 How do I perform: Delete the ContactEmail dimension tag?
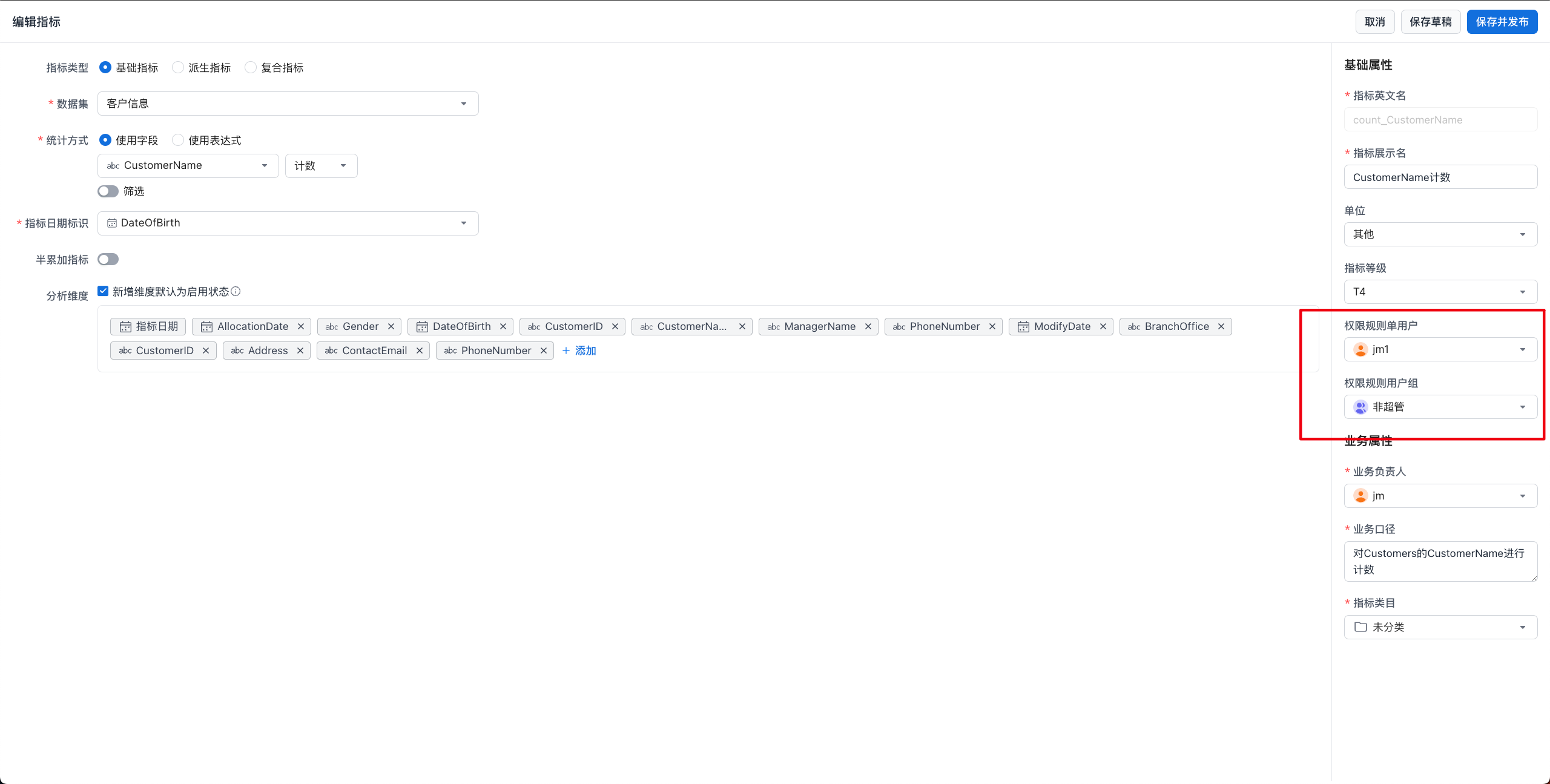tap(419, 351)
